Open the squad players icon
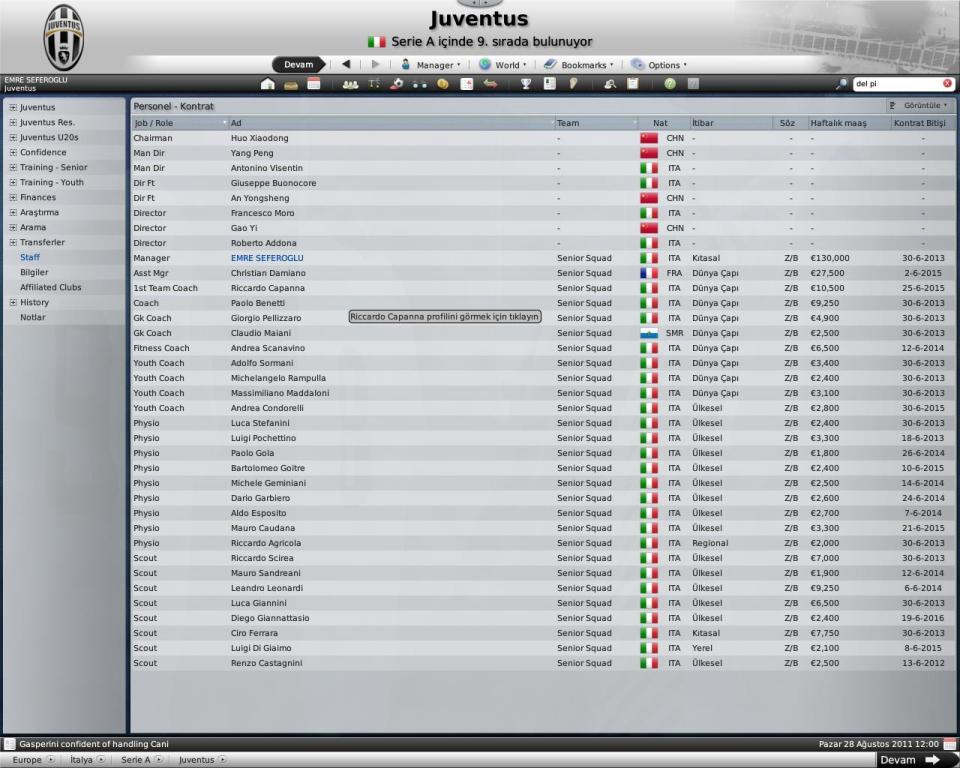960x768 pixels. click(350, 84)
